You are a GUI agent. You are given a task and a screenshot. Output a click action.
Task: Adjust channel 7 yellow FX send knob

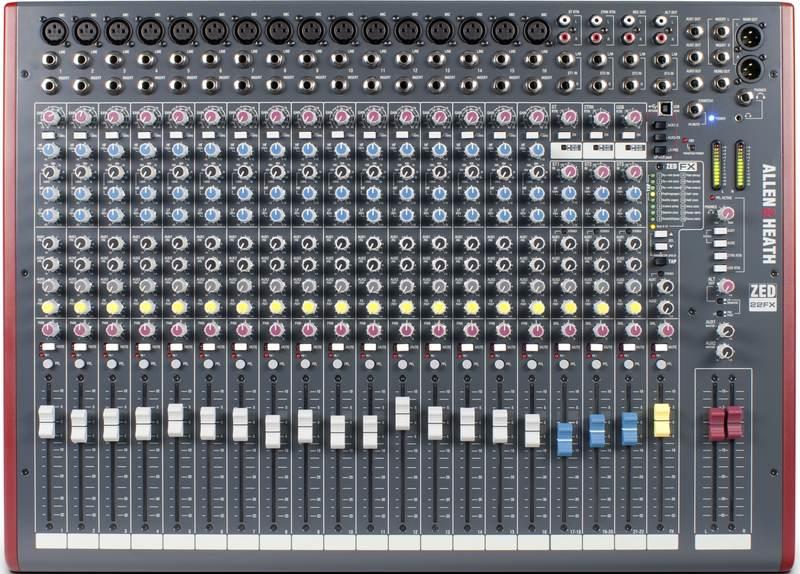(243, 307)
